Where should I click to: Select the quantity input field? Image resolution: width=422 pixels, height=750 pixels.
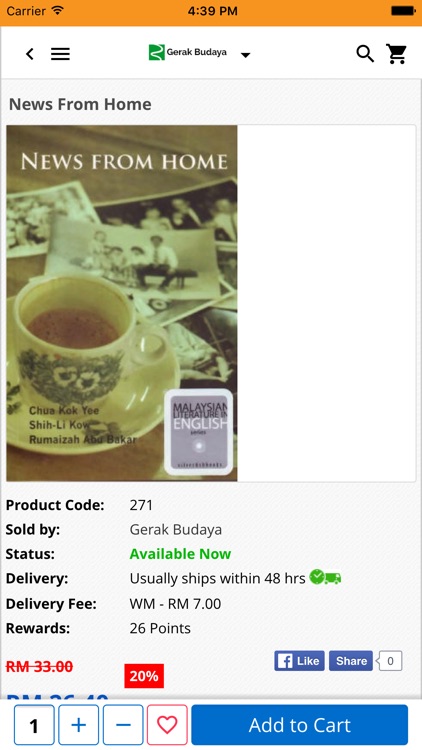pos(34,725)
